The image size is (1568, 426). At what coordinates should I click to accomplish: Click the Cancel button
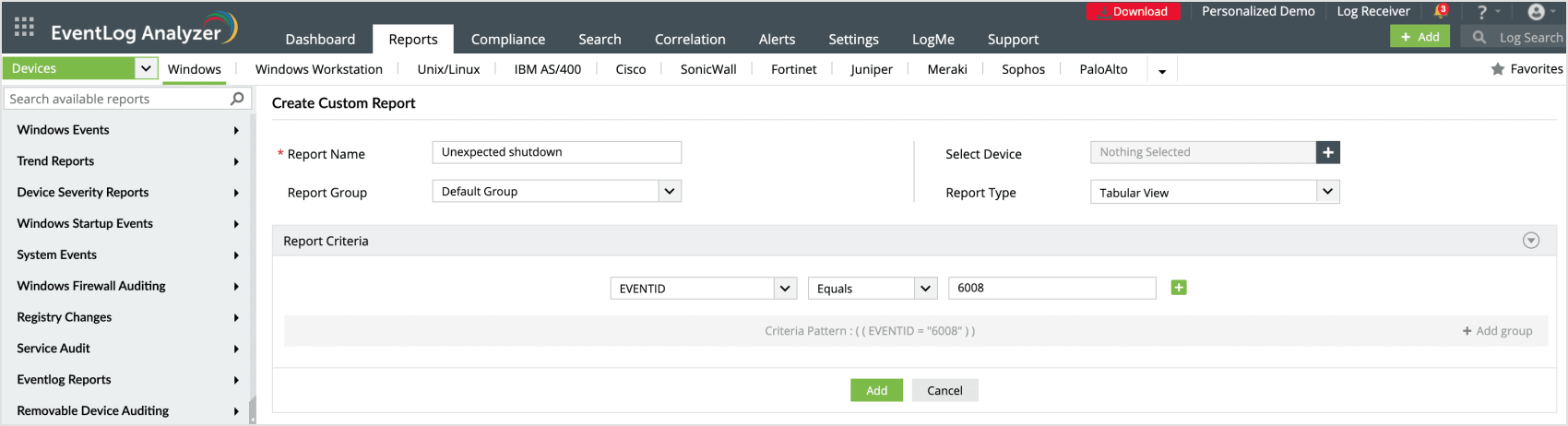pos(944,391)
